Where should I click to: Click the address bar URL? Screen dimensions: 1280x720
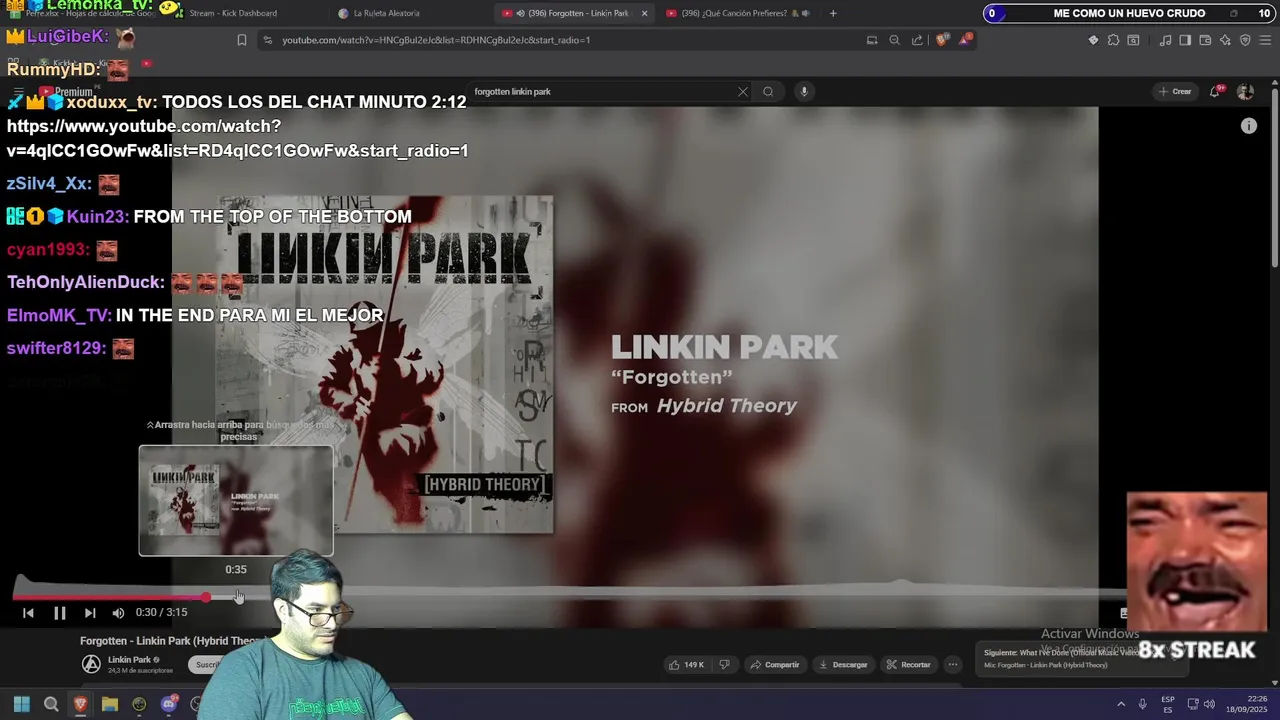coord(436,40)
